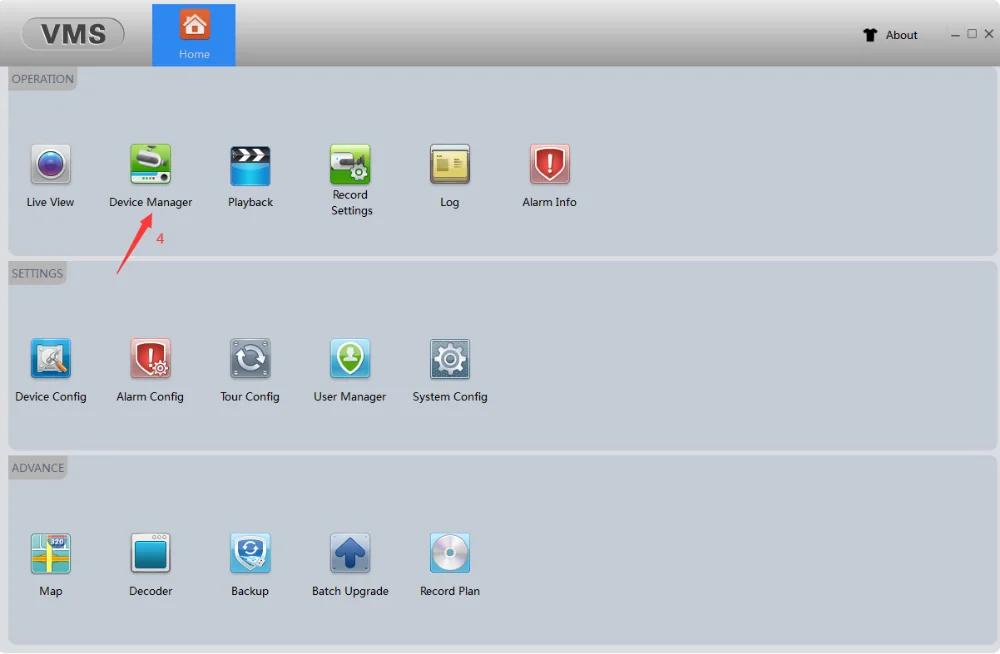Click the VMS logo
The image size is (1000, 654).
click(x=73, y=34)
